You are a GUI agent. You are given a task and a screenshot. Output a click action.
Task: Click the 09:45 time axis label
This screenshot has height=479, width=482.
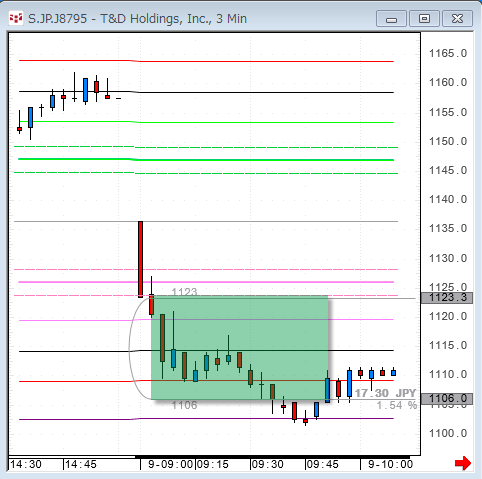click(322, 464)
